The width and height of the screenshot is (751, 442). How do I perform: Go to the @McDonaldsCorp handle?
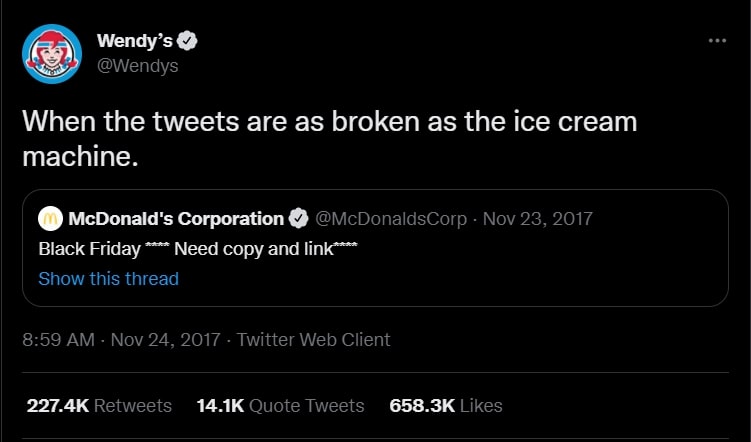pyautogui.click(x=390, y=218)
